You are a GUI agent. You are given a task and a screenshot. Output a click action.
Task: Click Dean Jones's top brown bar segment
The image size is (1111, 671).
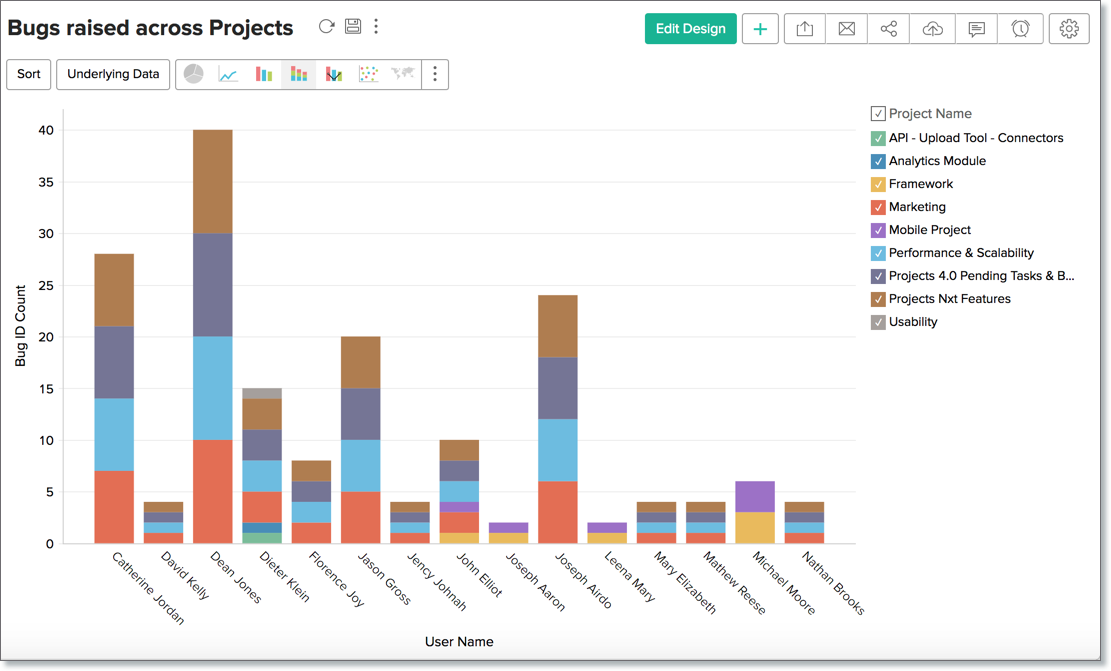(x=212, y=181)
